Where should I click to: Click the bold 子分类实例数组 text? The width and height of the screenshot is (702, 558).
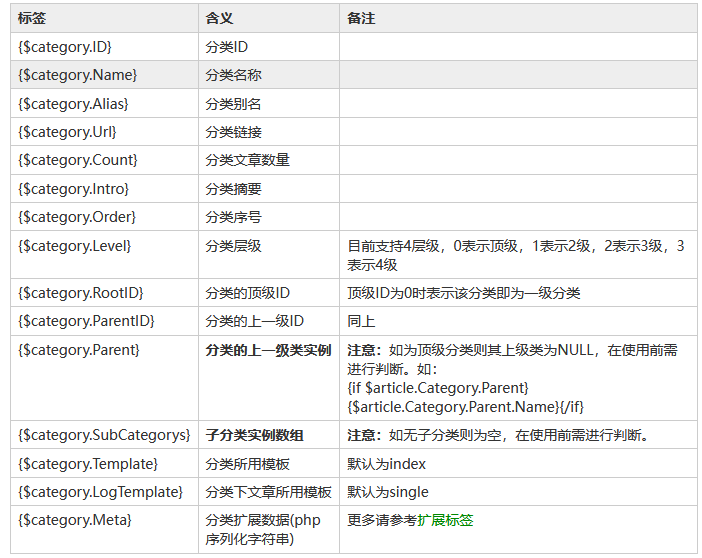(254, 435)
